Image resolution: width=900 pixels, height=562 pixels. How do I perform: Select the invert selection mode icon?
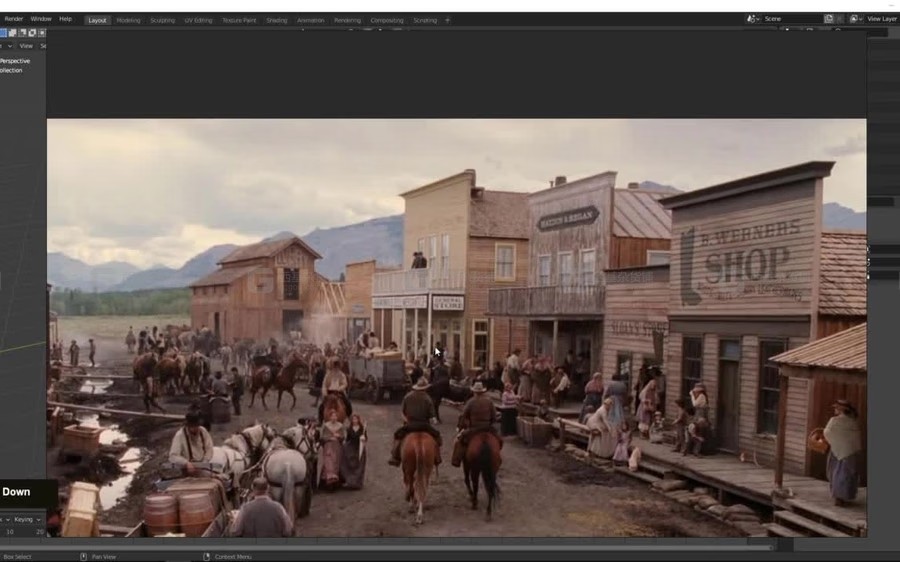click(32, 33)
